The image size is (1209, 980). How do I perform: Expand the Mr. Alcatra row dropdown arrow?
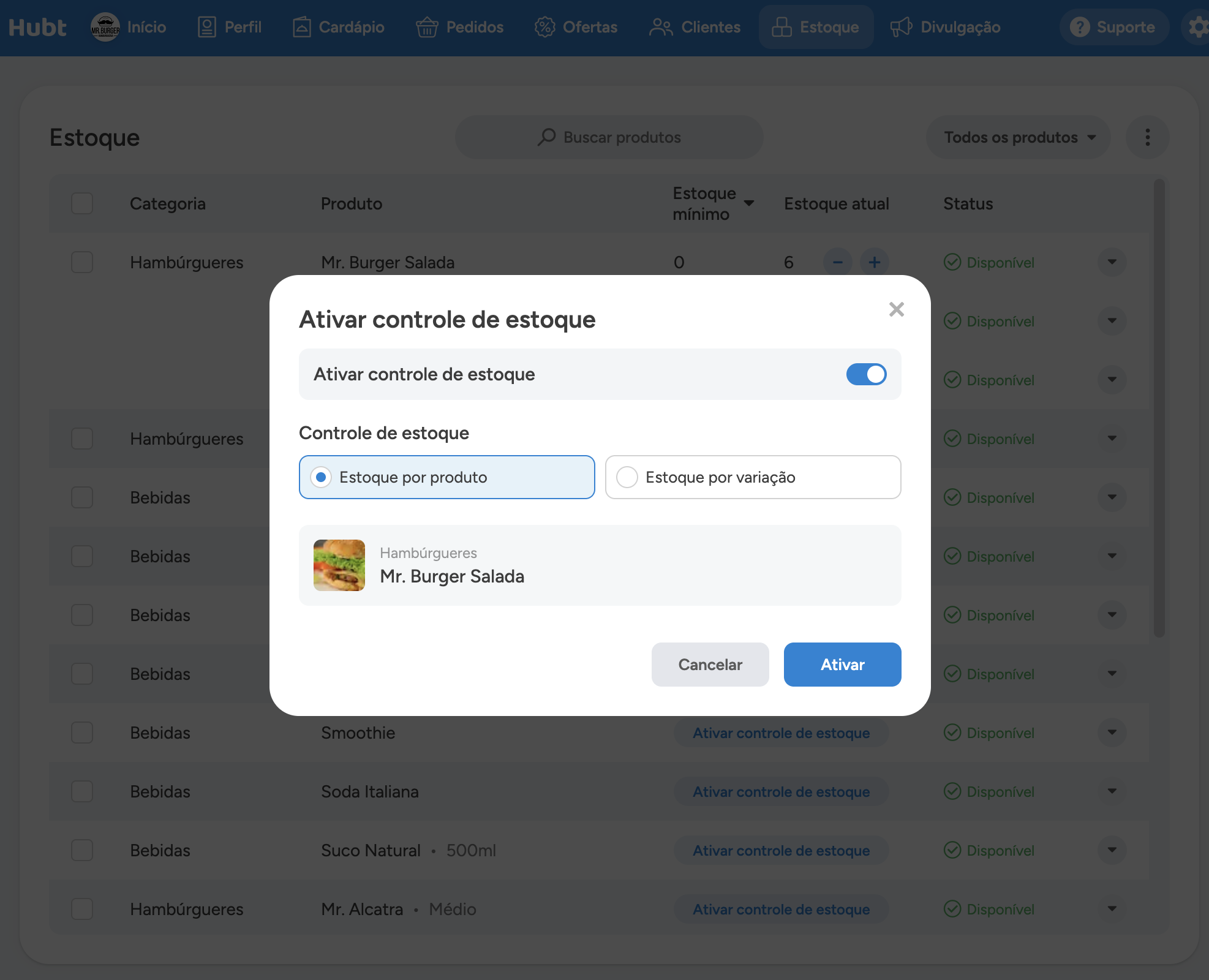point(1112,909)
